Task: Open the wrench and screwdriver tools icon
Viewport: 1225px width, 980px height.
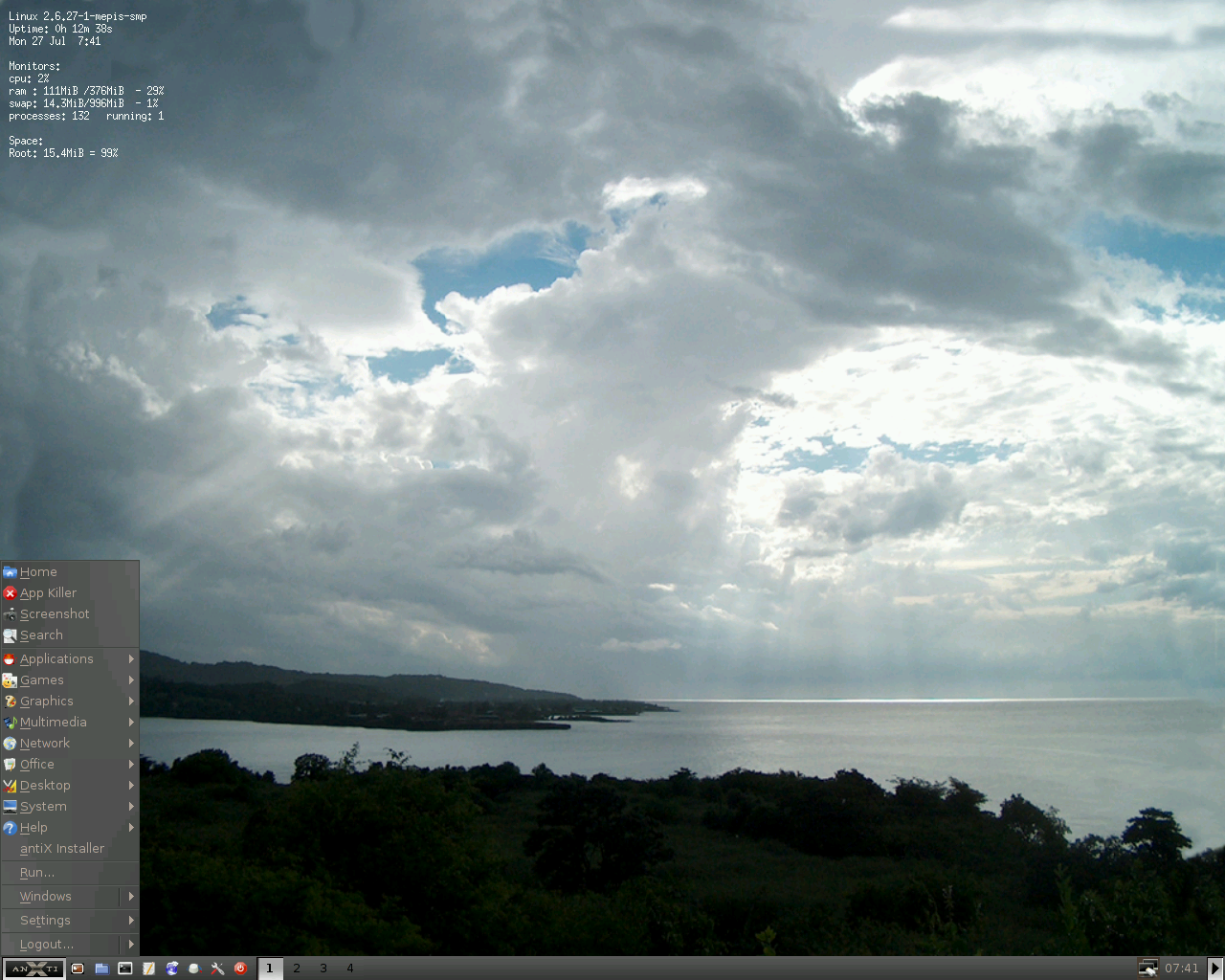Action: click(x=217, y=969)
